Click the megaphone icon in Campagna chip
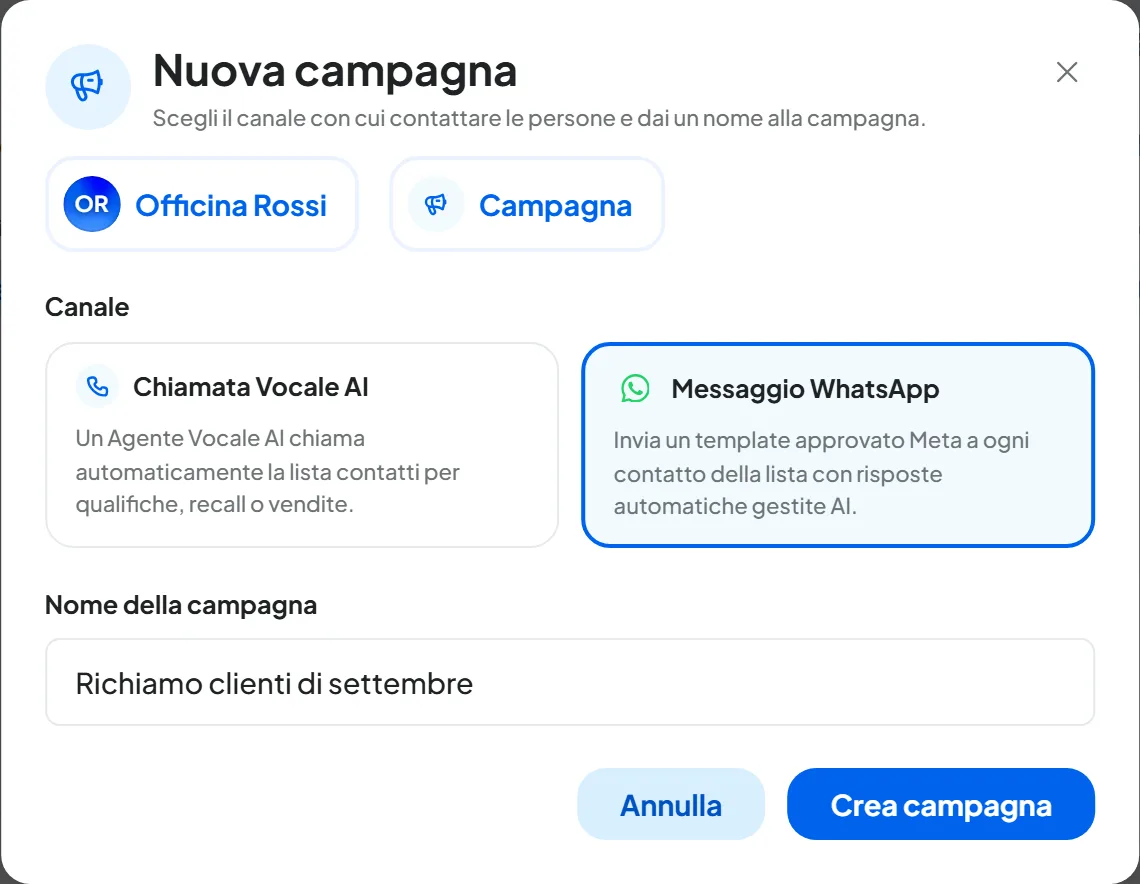This screenshot has height=884, width=1140. pos(435,204)
